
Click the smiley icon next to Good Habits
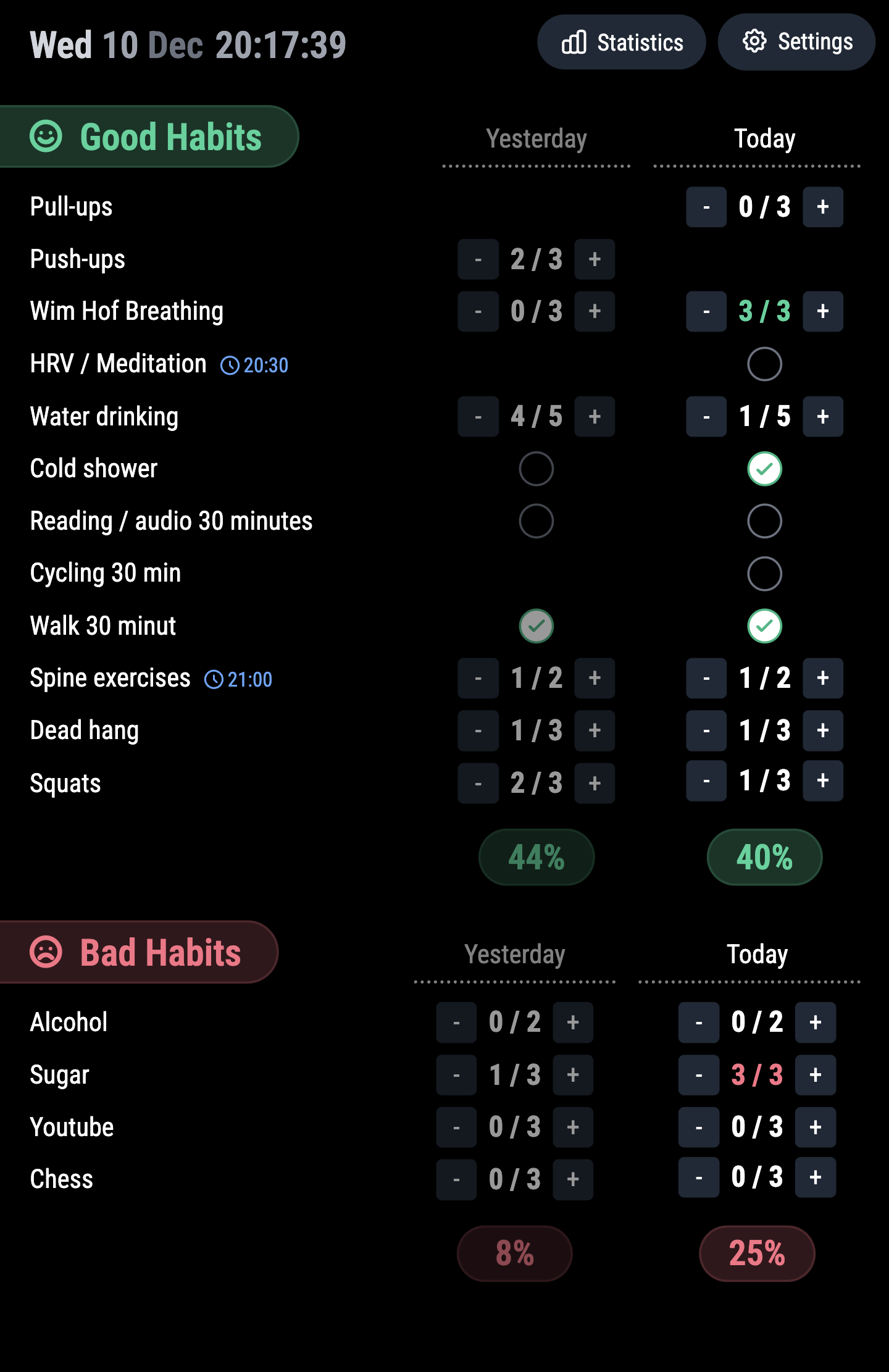[x=45, y=136]
